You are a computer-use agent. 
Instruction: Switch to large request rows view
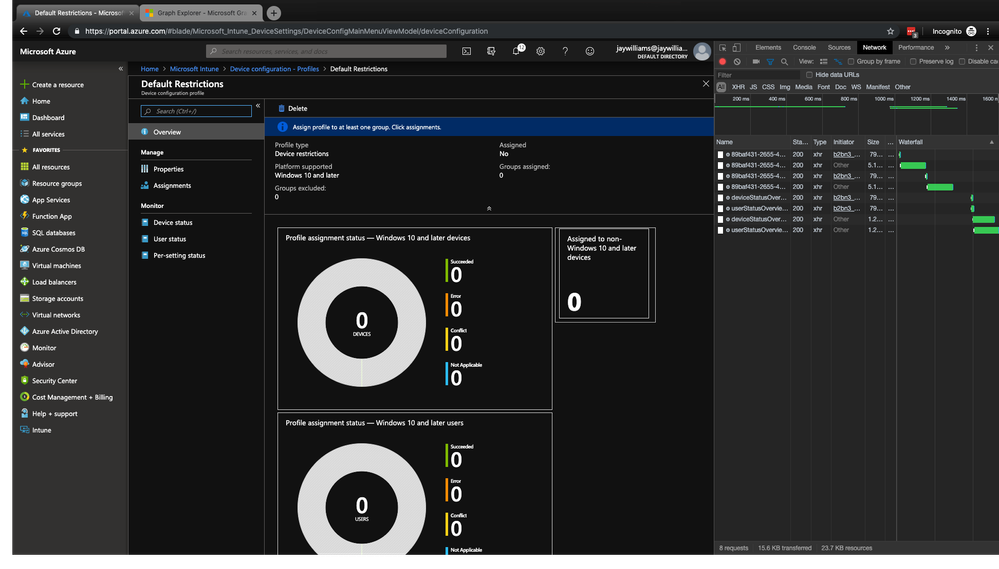pos(824,62)
